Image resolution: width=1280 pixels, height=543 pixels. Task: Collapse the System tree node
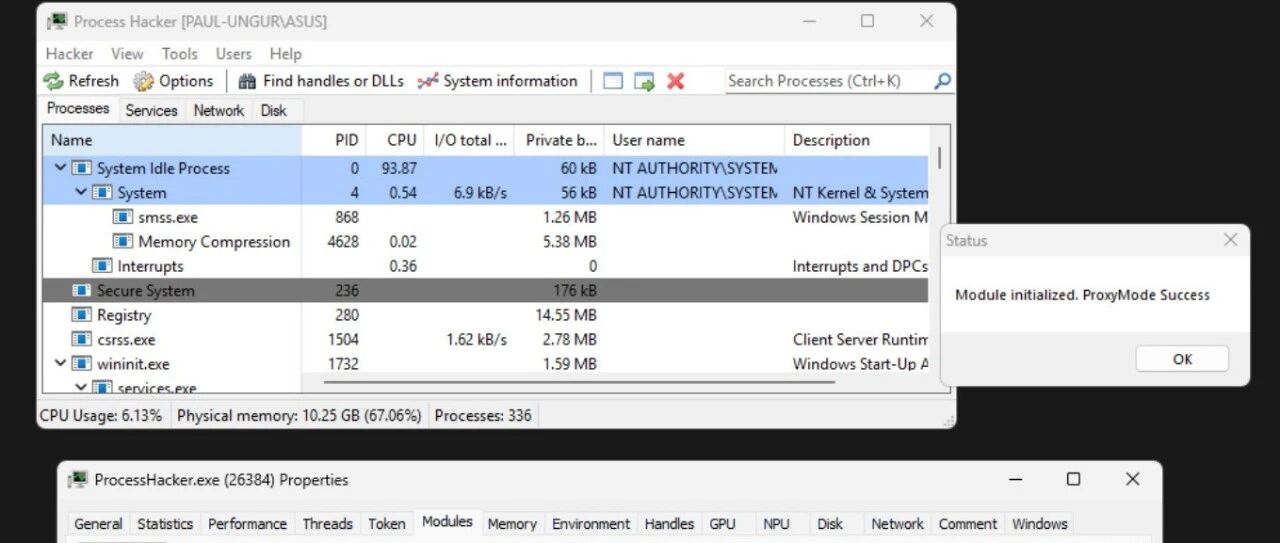[x=81, y=192]
